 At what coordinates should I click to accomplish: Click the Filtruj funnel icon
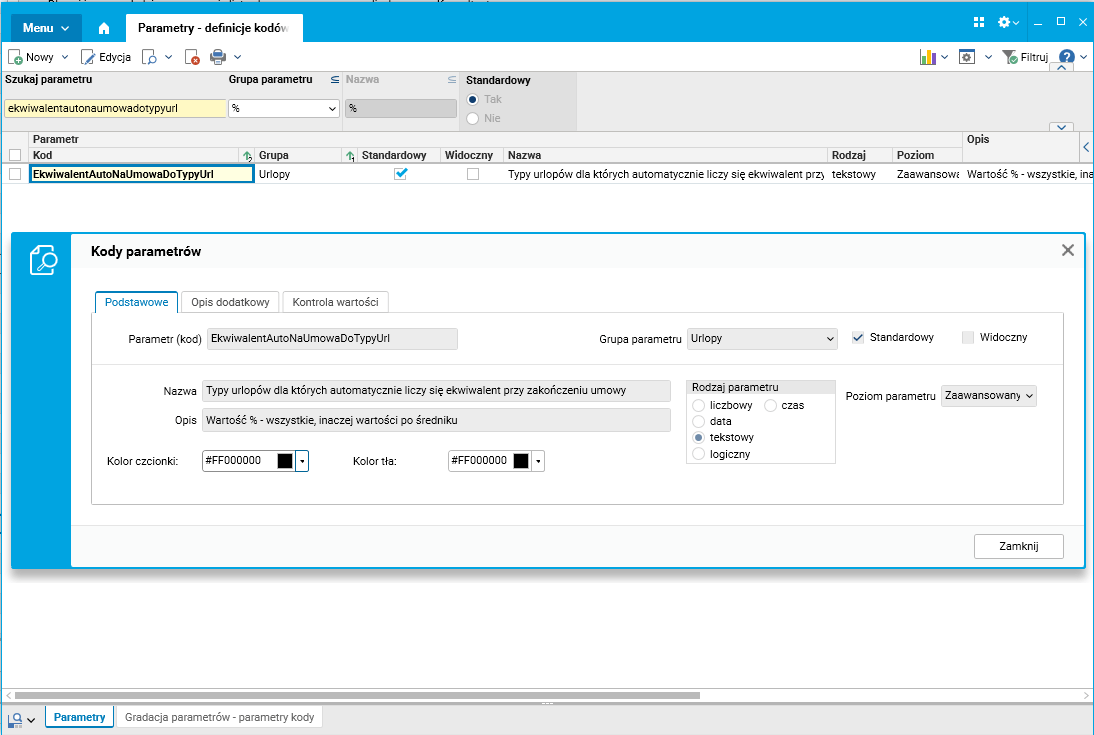(x=1009, y=57)
